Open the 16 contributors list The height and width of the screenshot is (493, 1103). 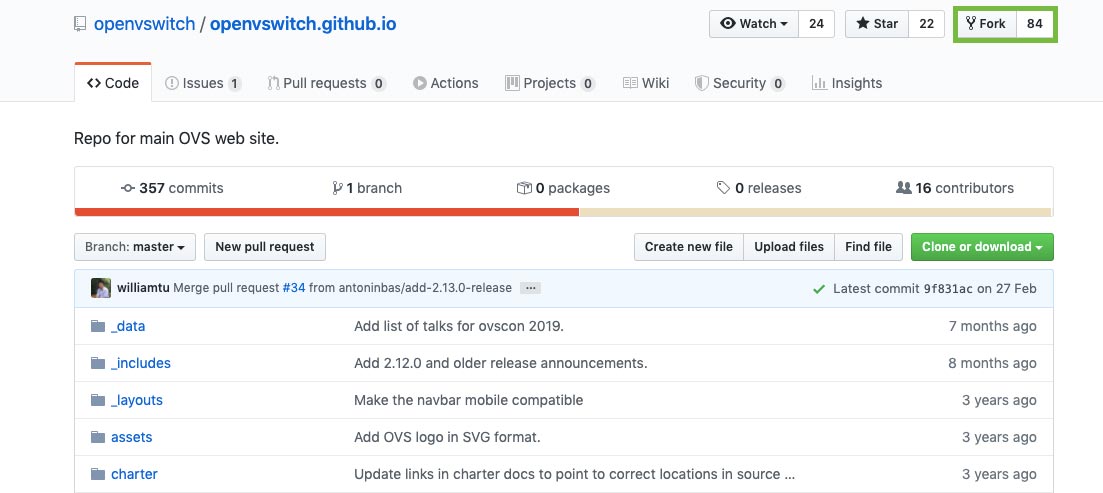click(x=955, y=188)
